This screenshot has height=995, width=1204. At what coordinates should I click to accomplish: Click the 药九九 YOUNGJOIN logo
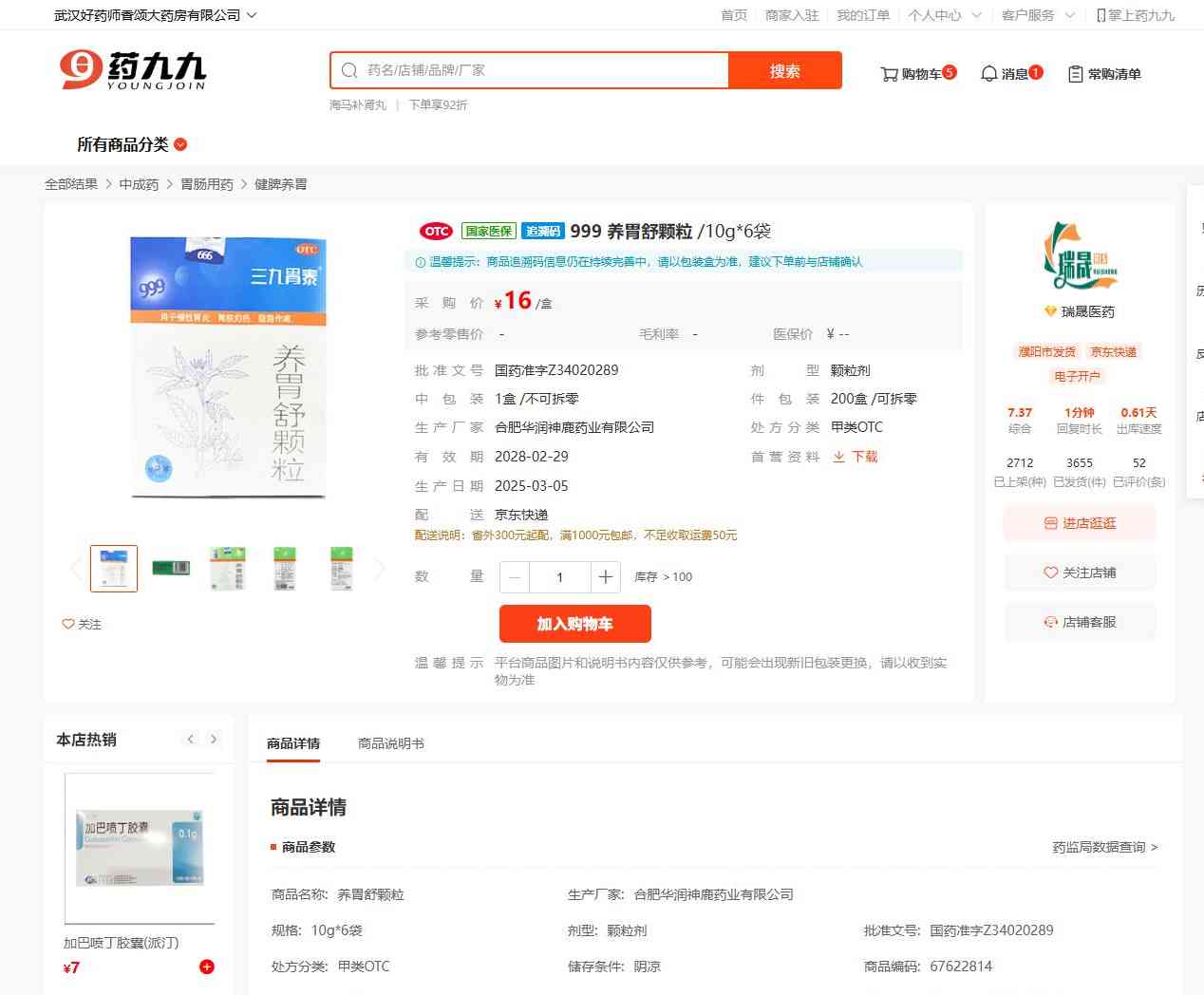(133, 70)
